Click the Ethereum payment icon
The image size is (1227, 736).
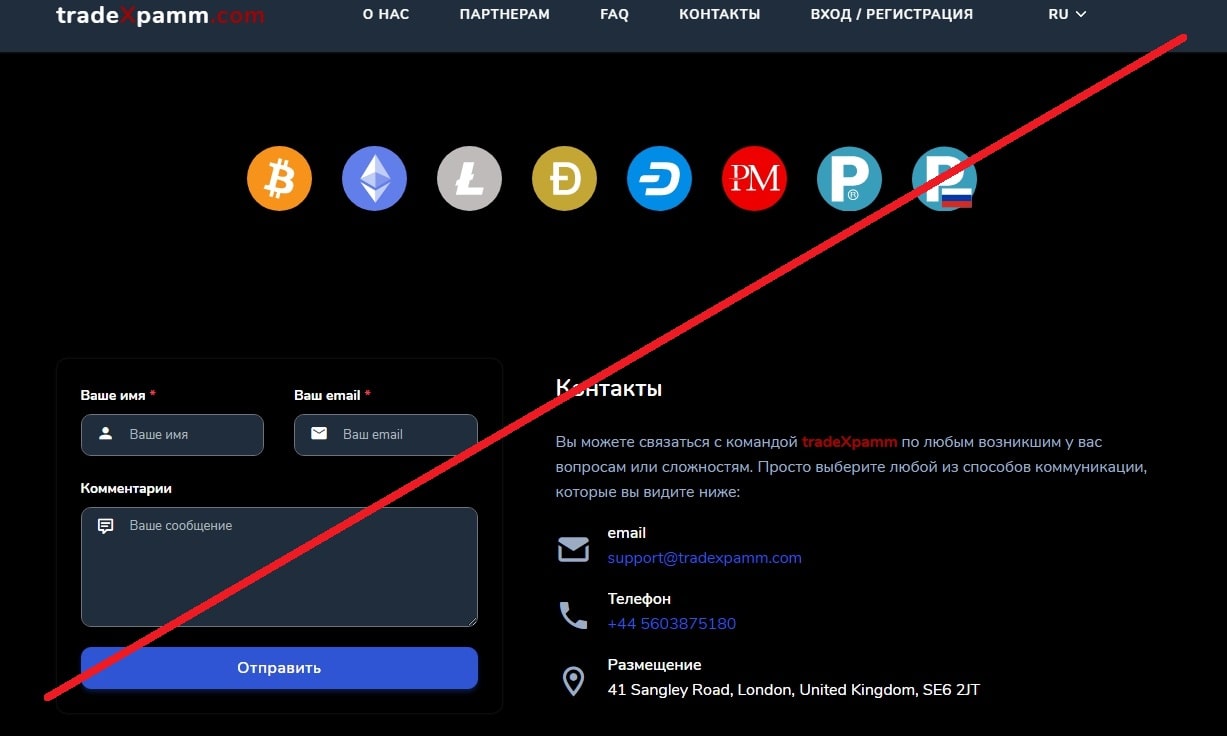374,179
